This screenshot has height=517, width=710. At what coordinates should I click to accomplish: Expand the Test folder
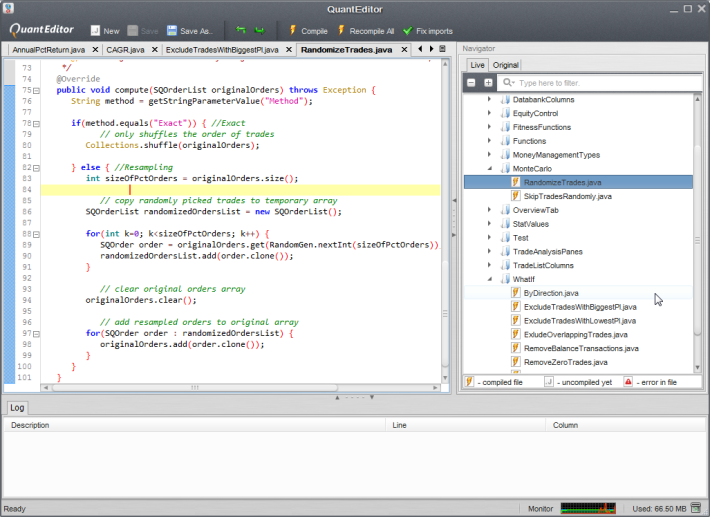(489, 237)
